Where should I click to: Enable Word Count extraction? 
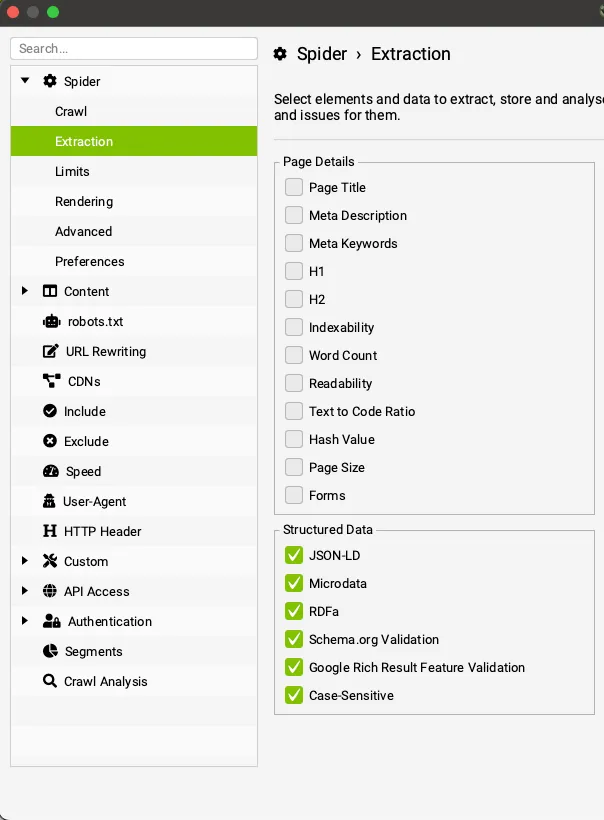click(x=294, y=355)
